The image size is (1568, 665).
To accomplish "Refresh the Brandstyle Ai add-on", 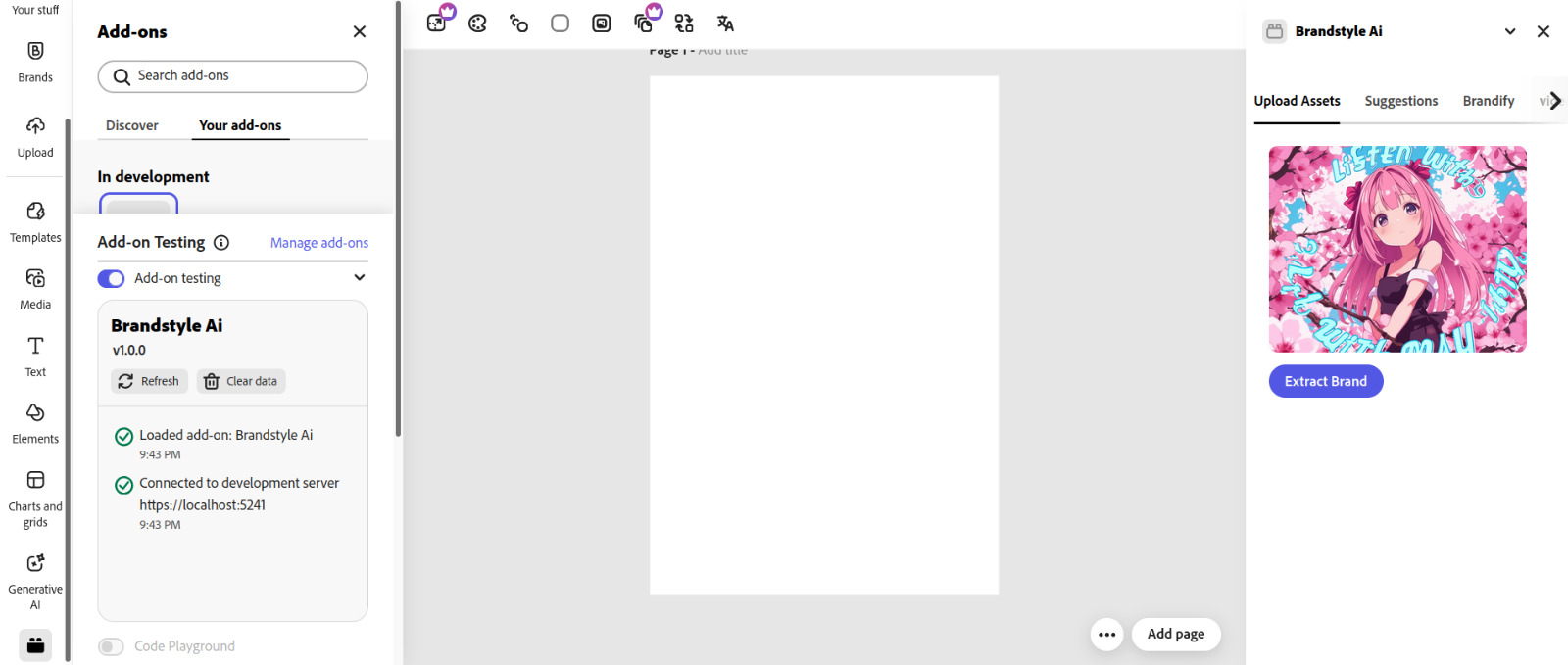I will tap(149, 381).
